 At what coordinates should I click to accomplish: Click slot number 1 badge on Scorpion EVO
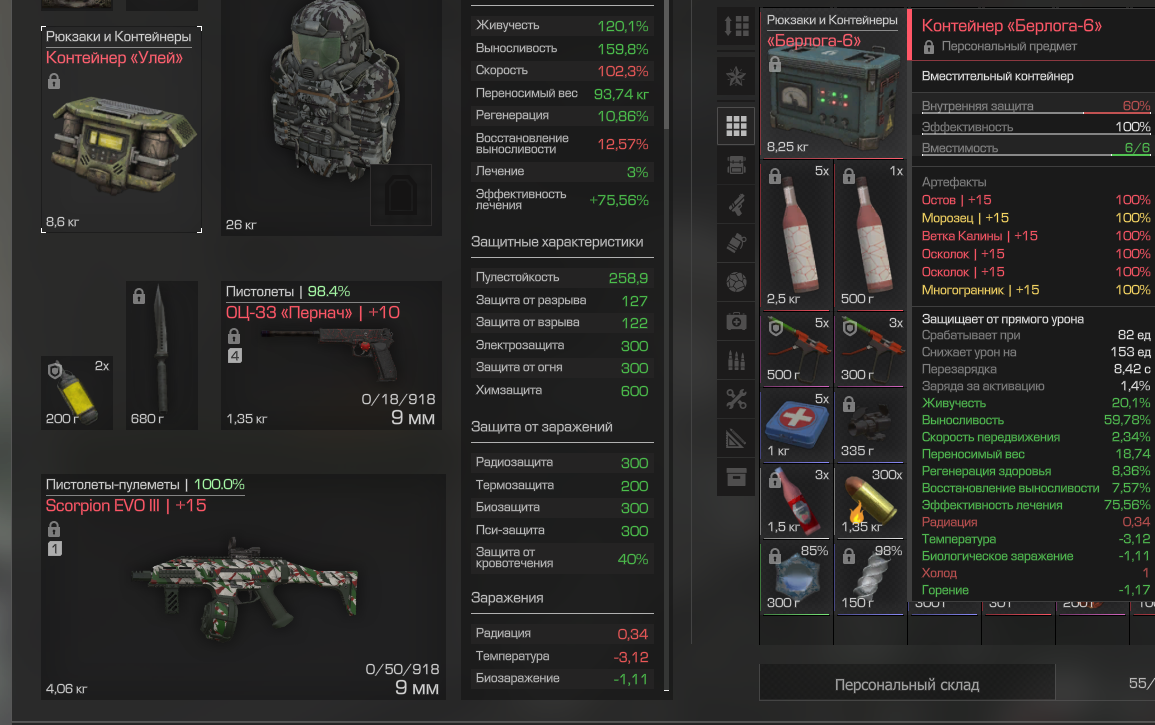[55, 549]
